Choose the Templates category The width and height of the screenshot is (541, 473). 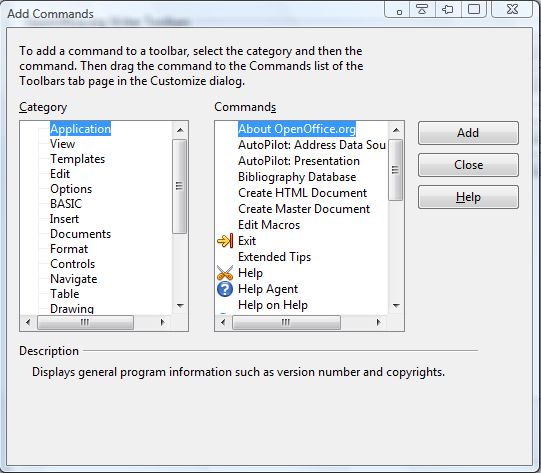[78, 159]
